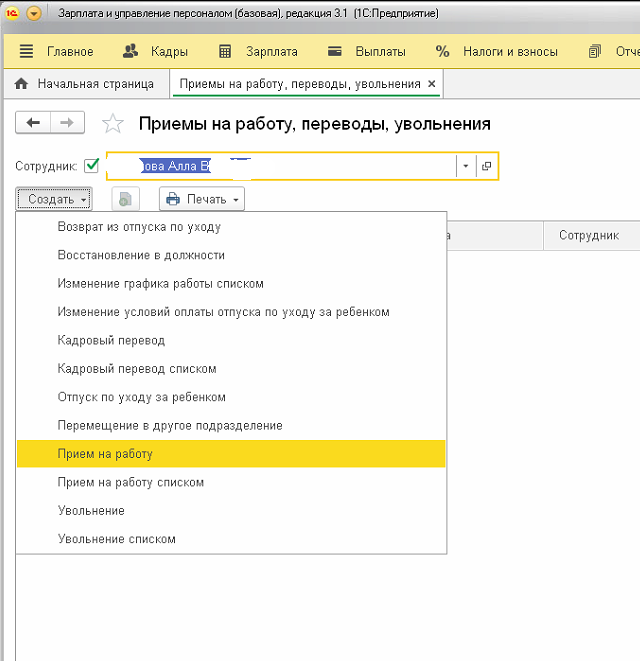Image resolution: width=640 pixels, height=661 pixels.
Task: Click the Зарплата calculator icon
Action: click(x=225, y=51)
